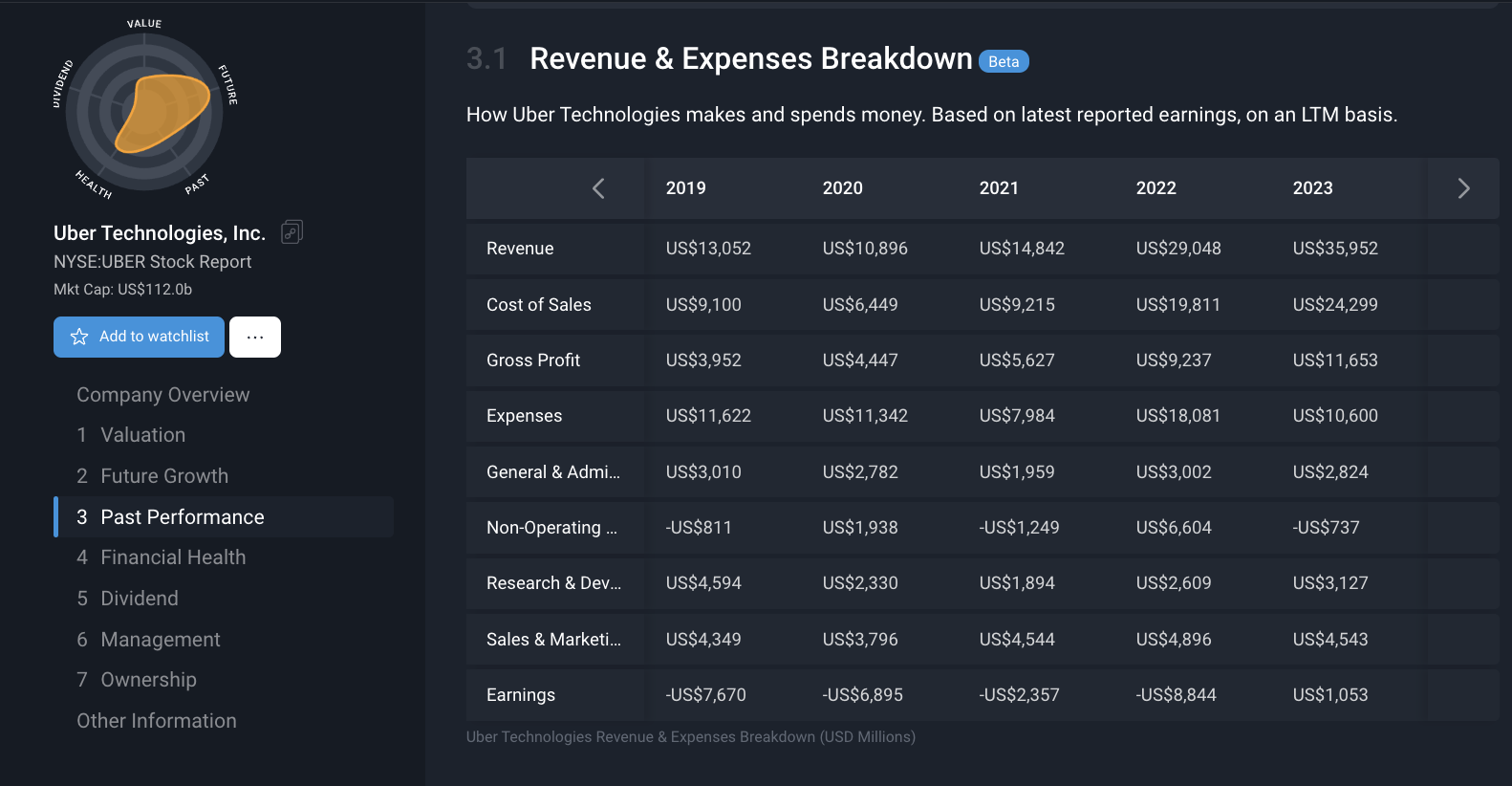Click 2023 earnings value US$1,053
The image size is (1512, 786).
click(x=1330, y=695)
